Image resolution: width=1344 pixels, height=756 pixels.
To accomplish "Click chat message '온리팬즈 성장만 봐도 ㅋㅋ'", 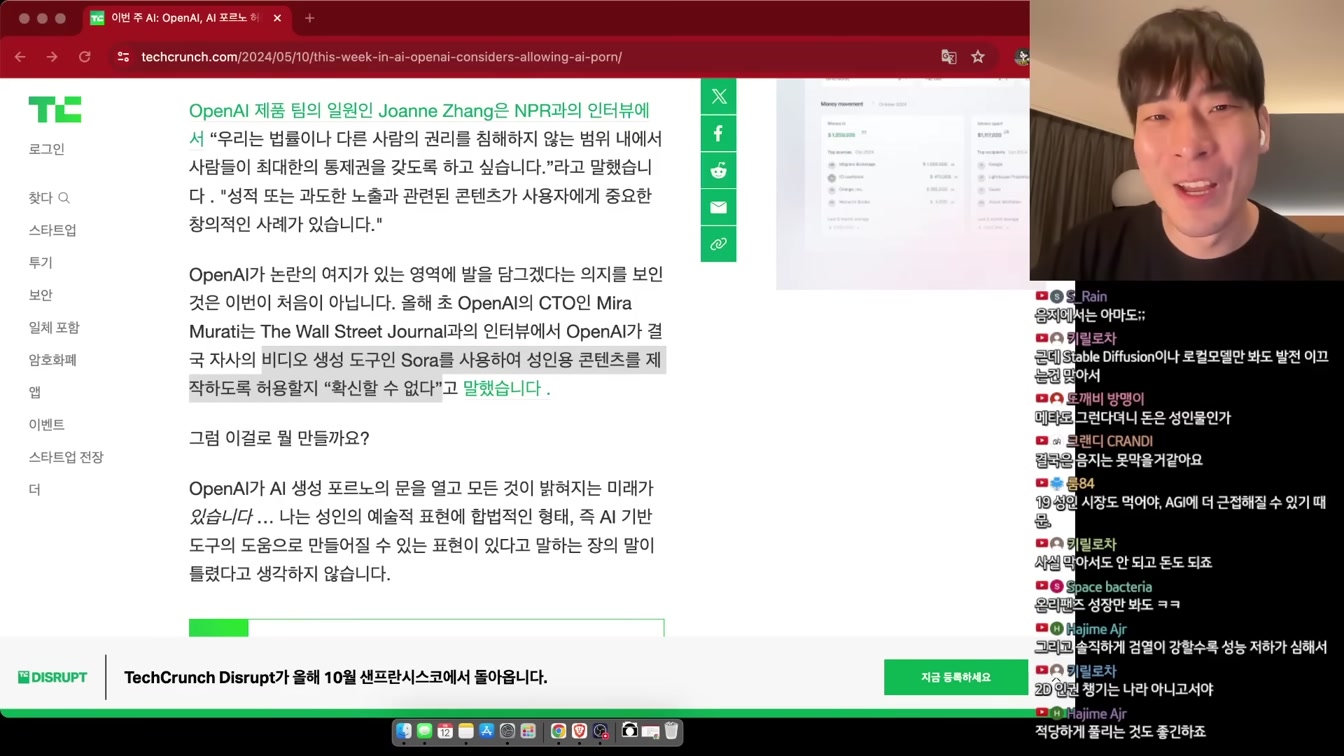I will click(x=1107, y=605).
